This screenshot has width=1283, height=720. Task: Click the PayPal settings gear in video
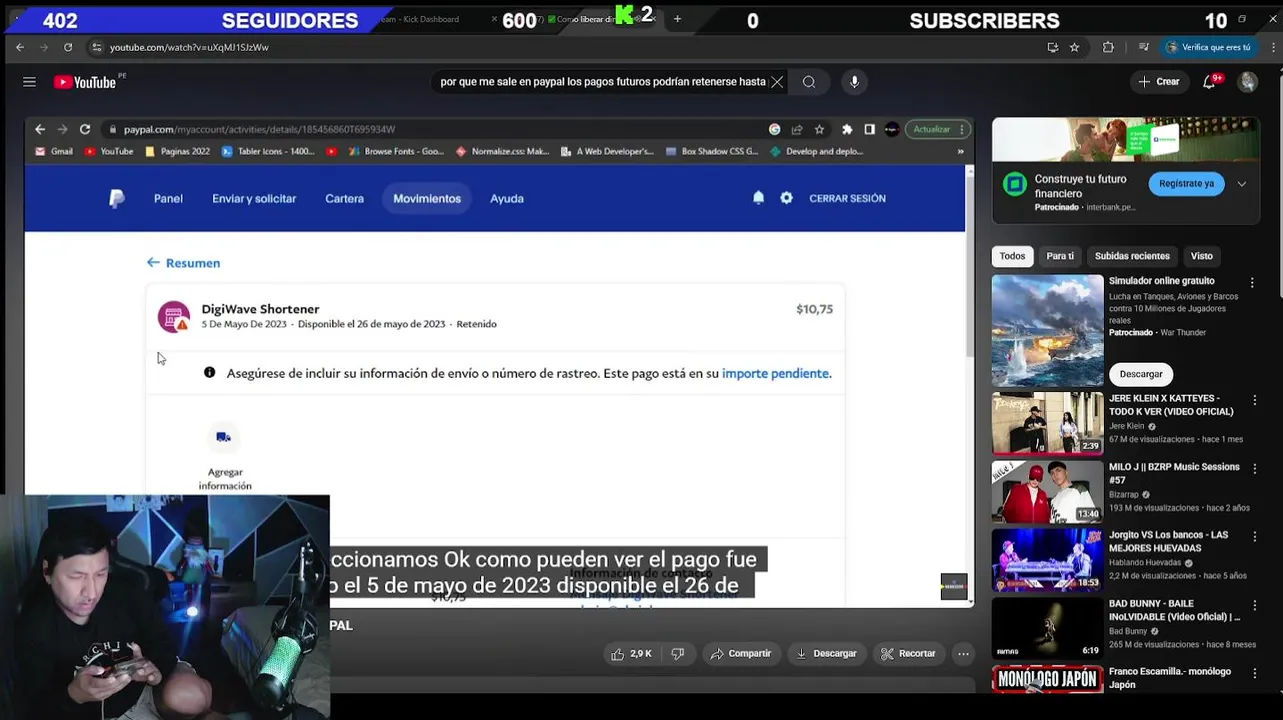(x=786, y=198)
